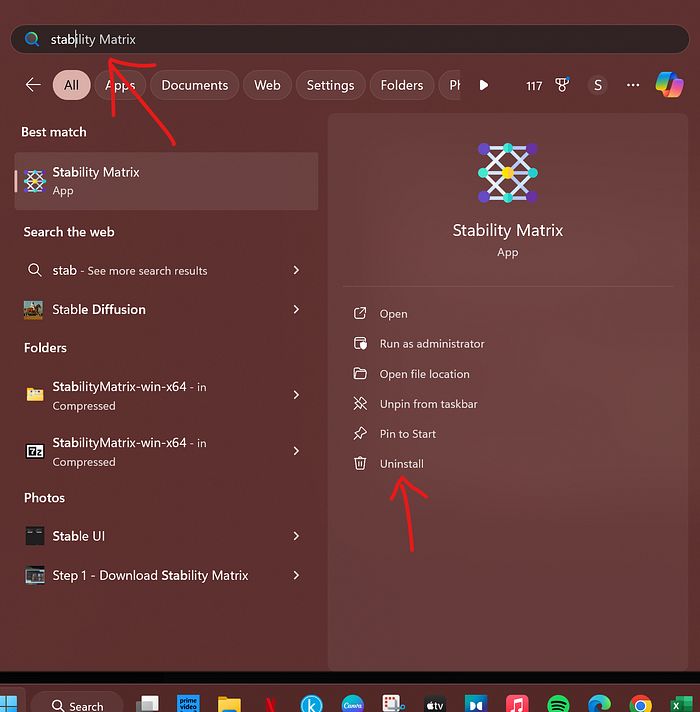Select Unpin from taskbar option

point(428,404)
